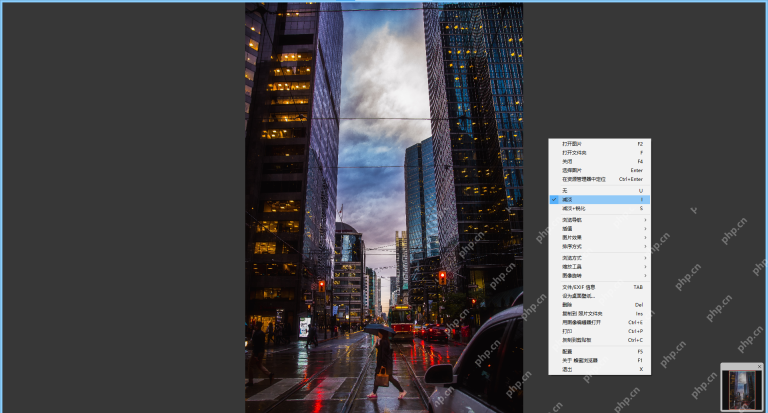The image size is (768, 413).
Task: Choose locate in Explorer entry with Ctrl+Enter
Action: 600,179
